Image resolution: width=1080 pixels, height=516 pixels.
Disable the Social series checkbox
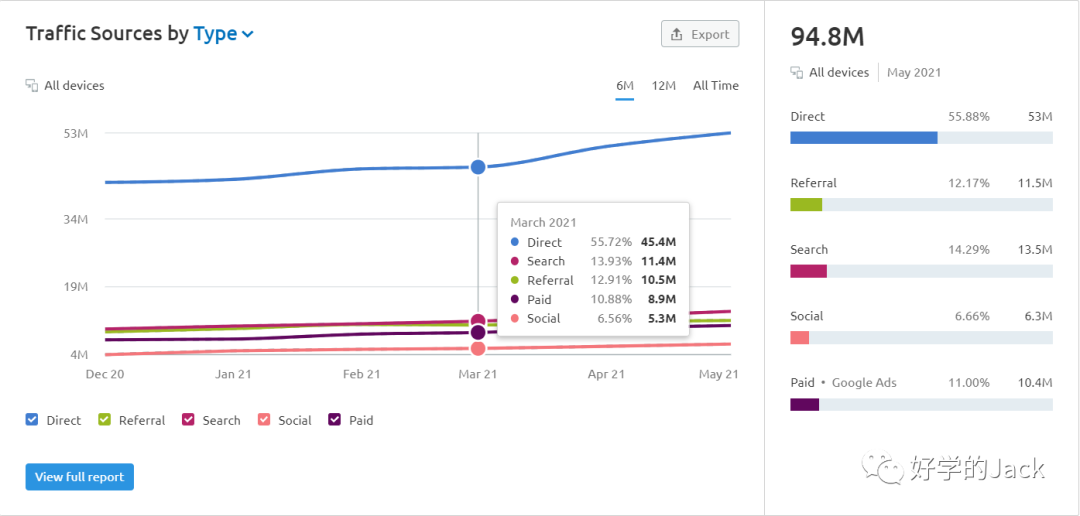264,420
